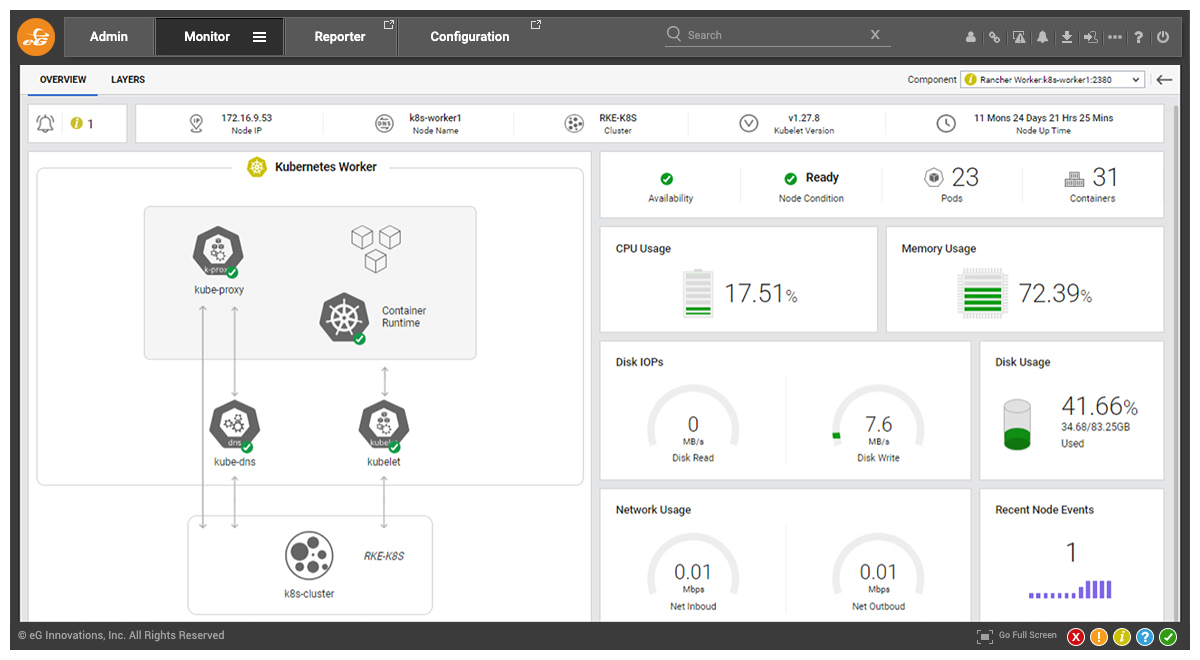
Task: Click the Node IP value 172.16.9.53
Action: coord(246,118)
